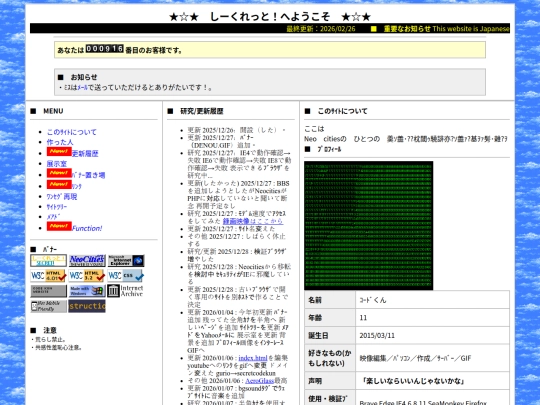Click the 声明 table header cell

click(330, 381)
